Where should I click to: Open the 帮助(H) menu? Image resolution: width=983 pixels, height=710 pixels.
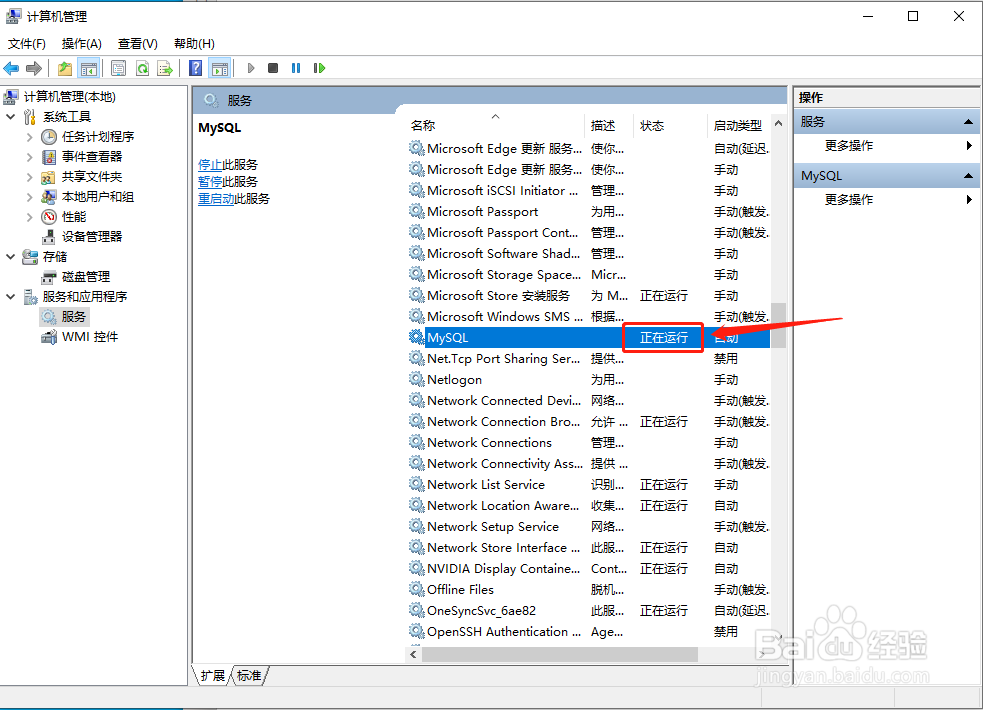(194, 44)
